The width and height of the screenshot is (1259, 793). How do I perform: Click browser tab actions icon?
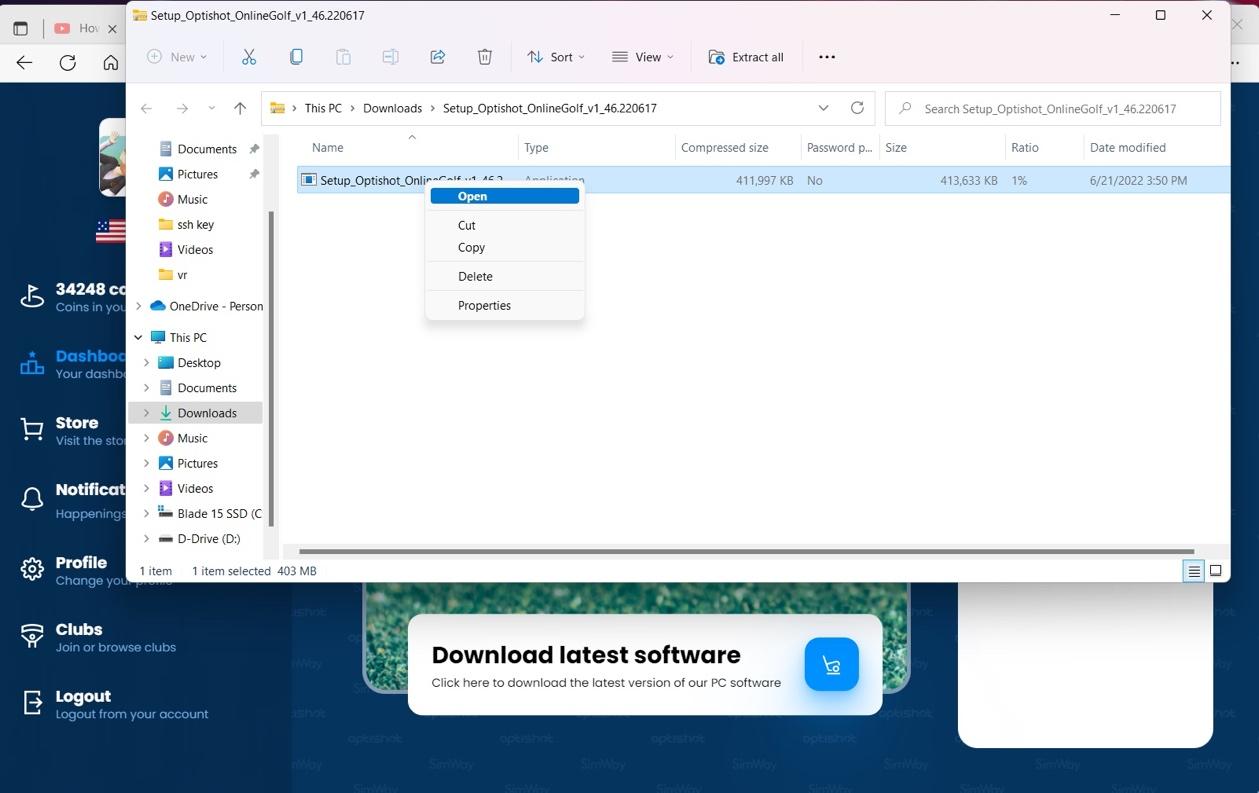(x=20, y=29)
